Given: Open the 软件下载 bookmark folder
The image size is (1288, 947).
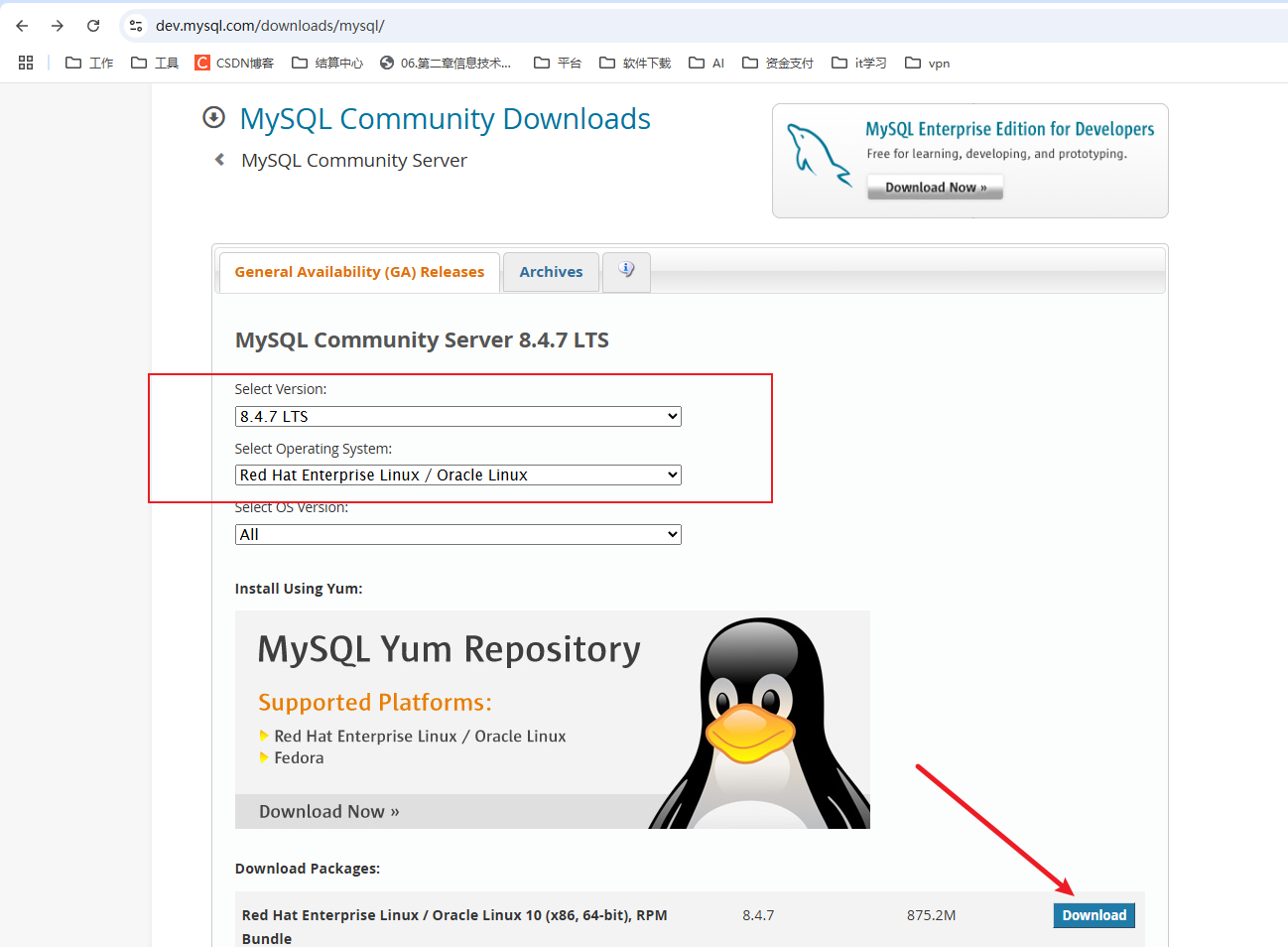Looking at the screenshot, I should [635, 63].
